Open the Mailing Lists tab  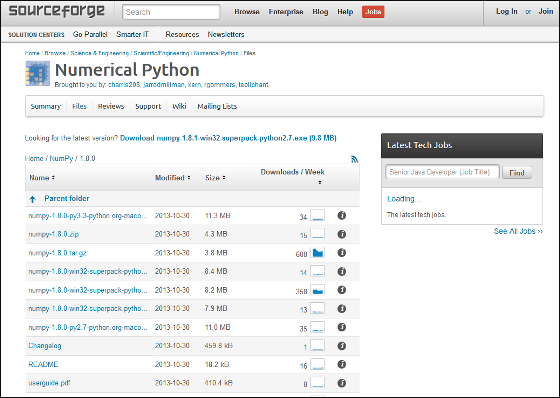[217, 106]
